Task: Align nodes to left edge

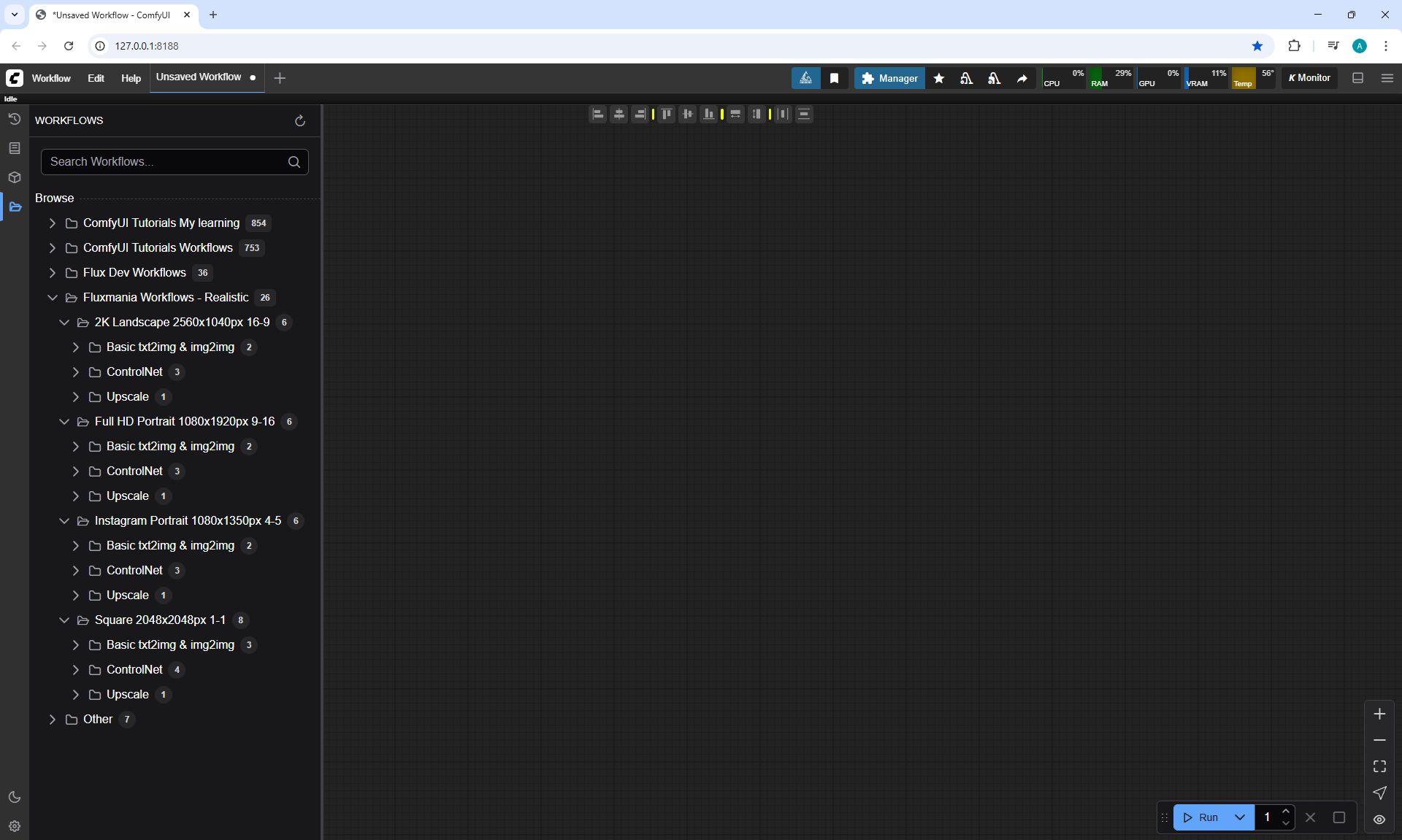Action: tap(597, 114)
